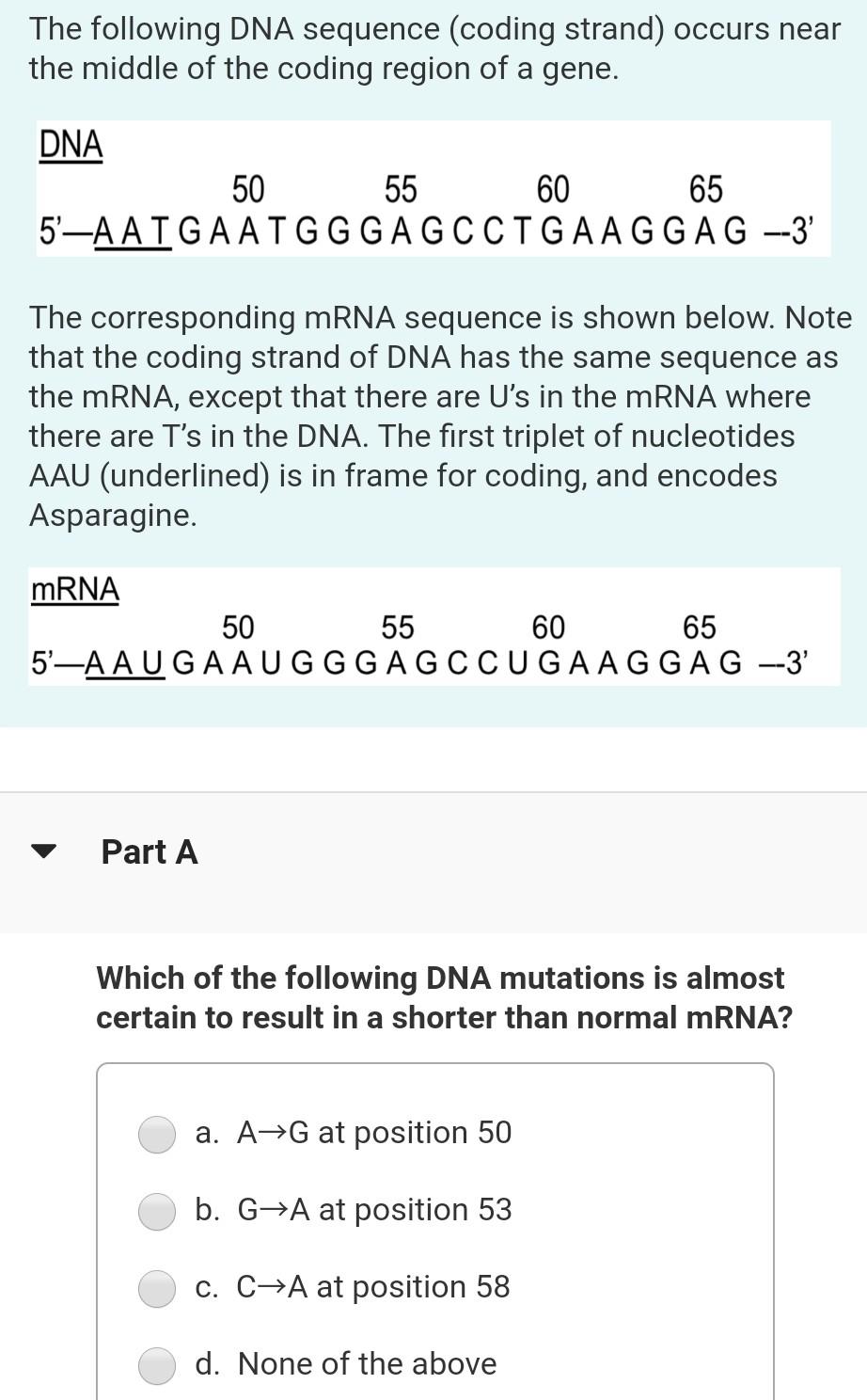The height and width of the screenshot is (1400, 867).
Task: Select answer choice a, A→G at position 50
Action: point(353,1134)
